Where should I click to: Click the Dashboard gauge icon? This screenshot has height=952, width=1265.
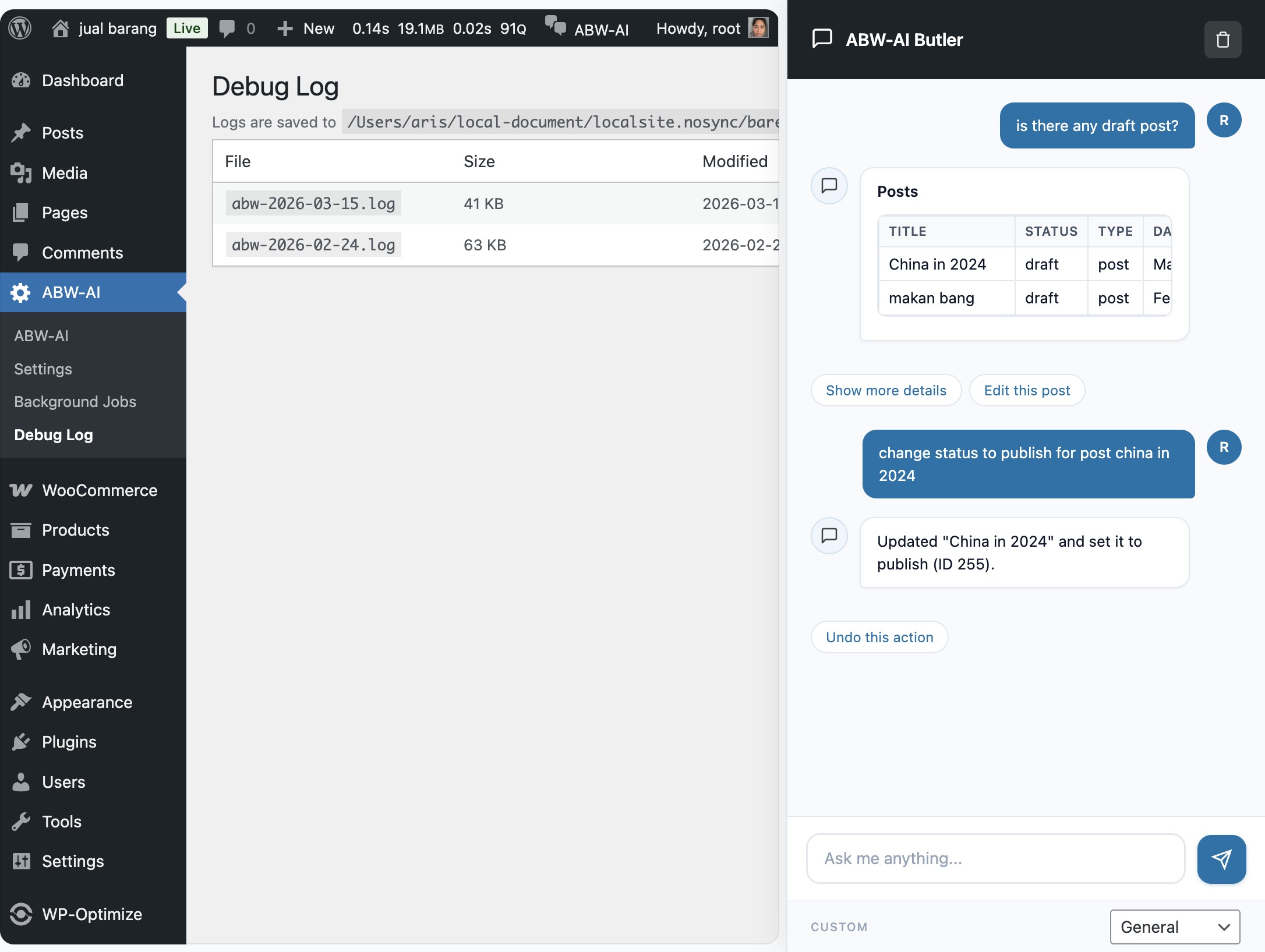pyautogui.click(x=21, y=80)
